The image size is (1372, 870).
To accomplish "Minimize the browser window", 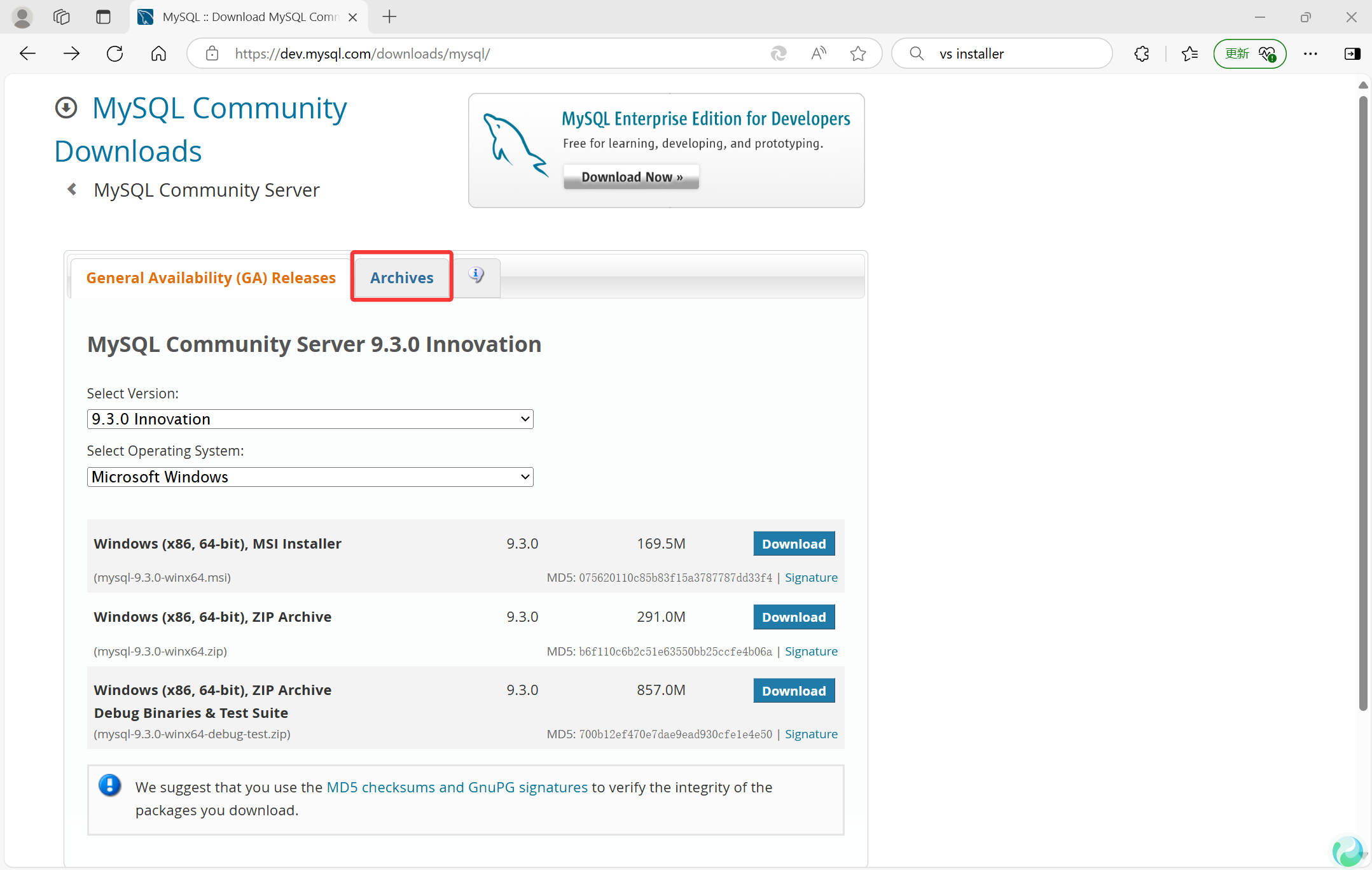I will (x=1259, y=17).
